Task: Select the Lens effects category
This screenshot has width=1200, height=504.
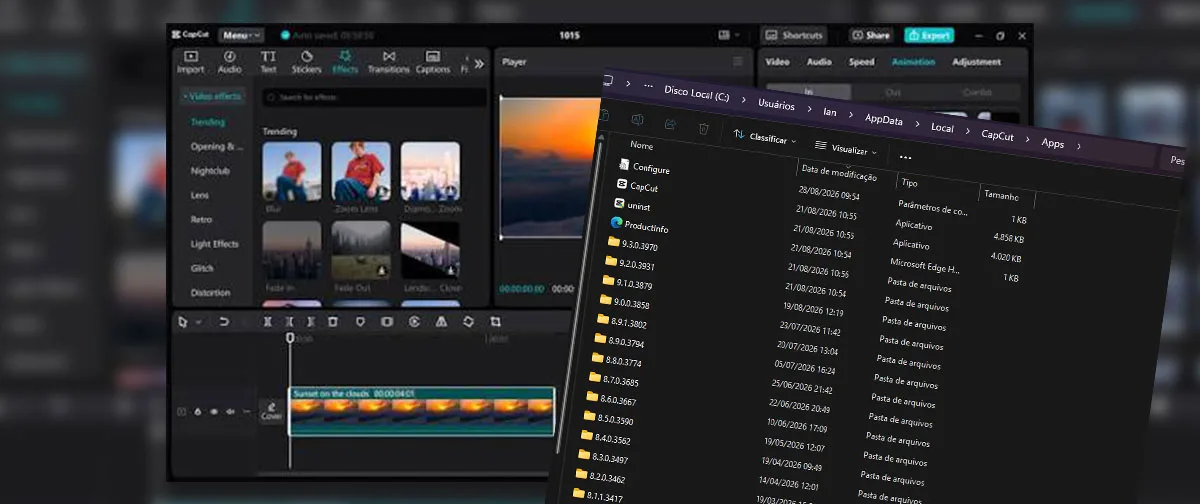Action: point(200,195)
